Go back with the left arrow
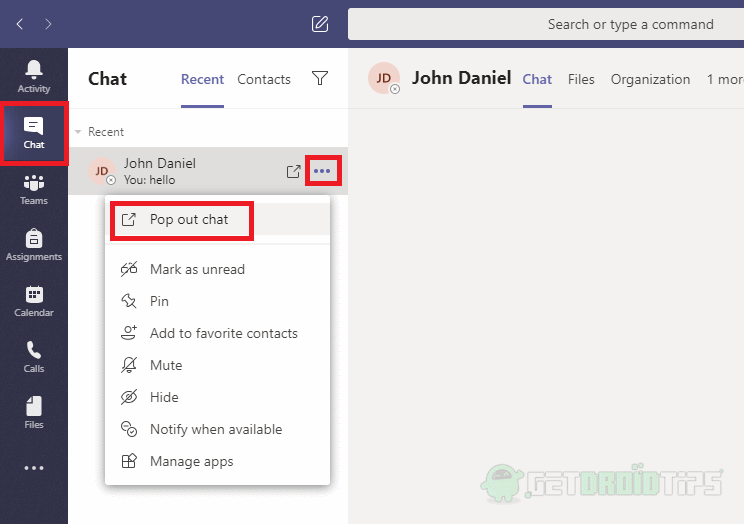 coord(19,24)
